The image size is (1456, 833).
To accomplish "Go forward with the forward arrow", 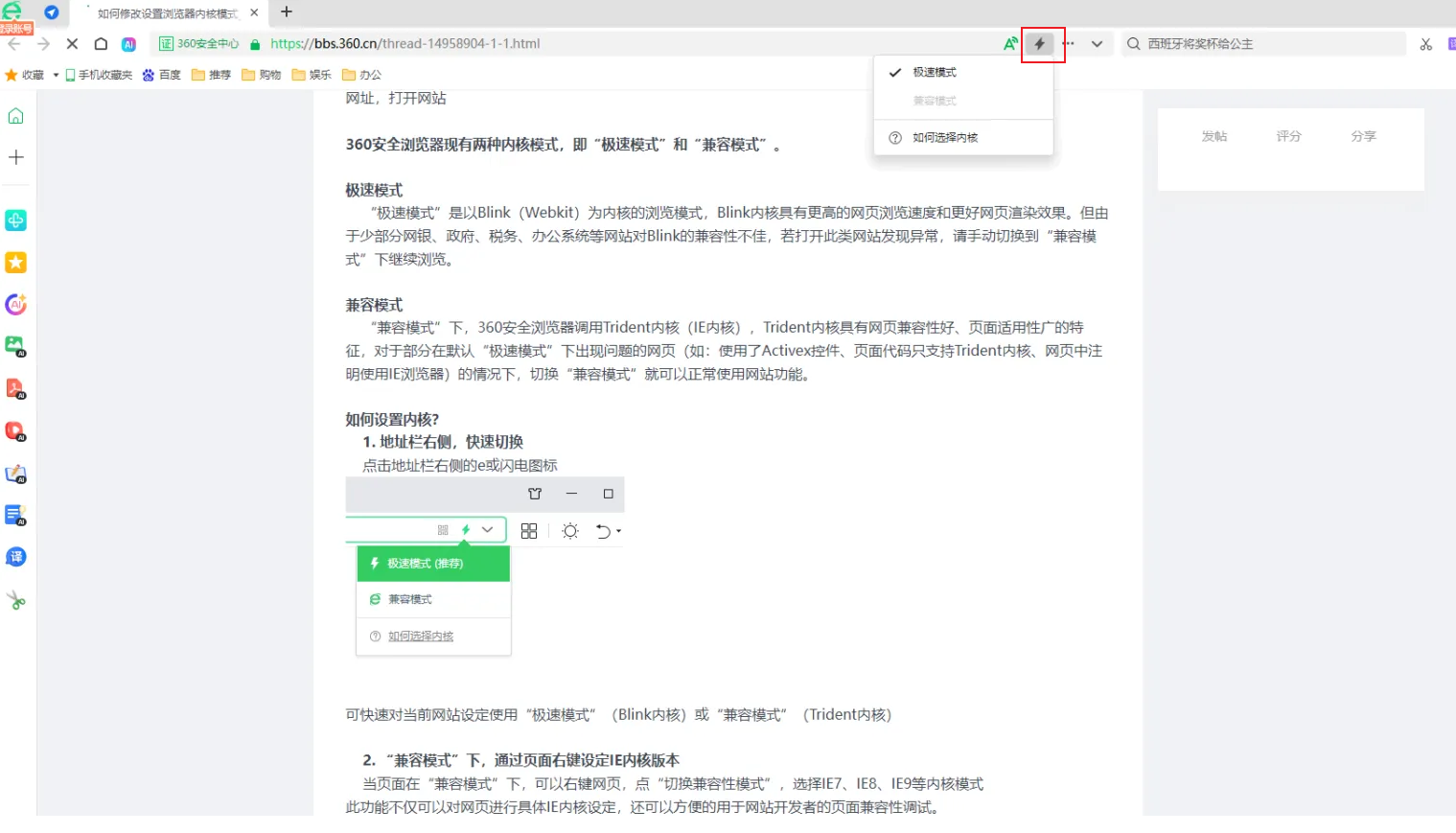I will point(43,44).
